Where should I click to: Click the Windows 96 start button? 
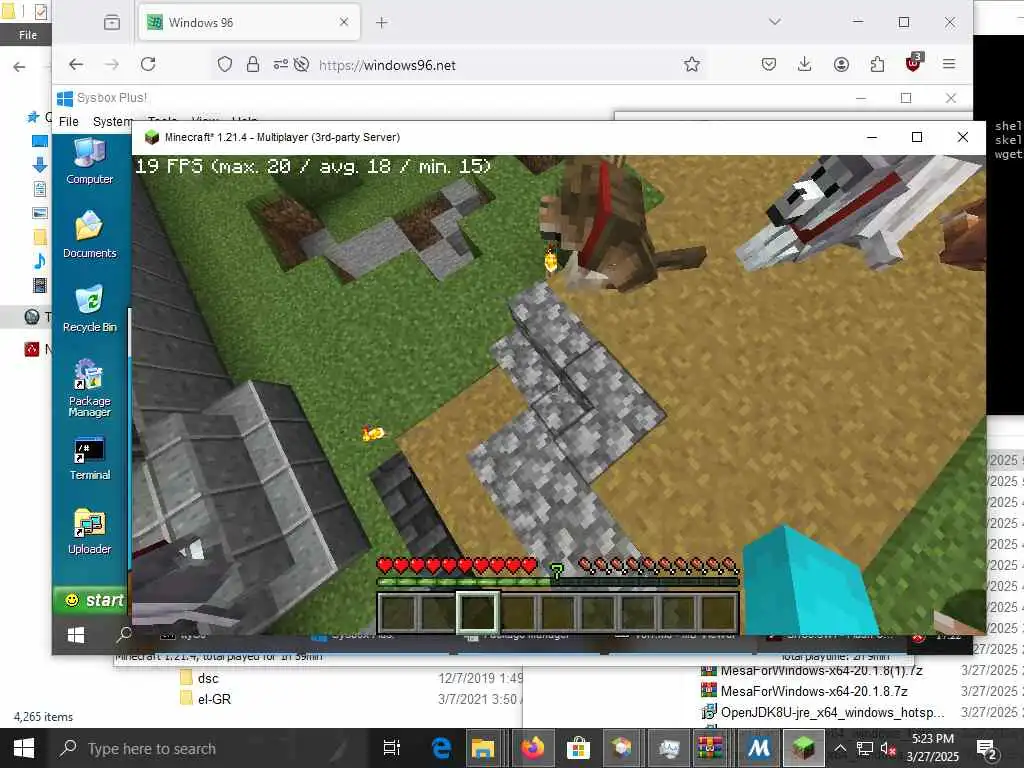(x=93, y=600)
